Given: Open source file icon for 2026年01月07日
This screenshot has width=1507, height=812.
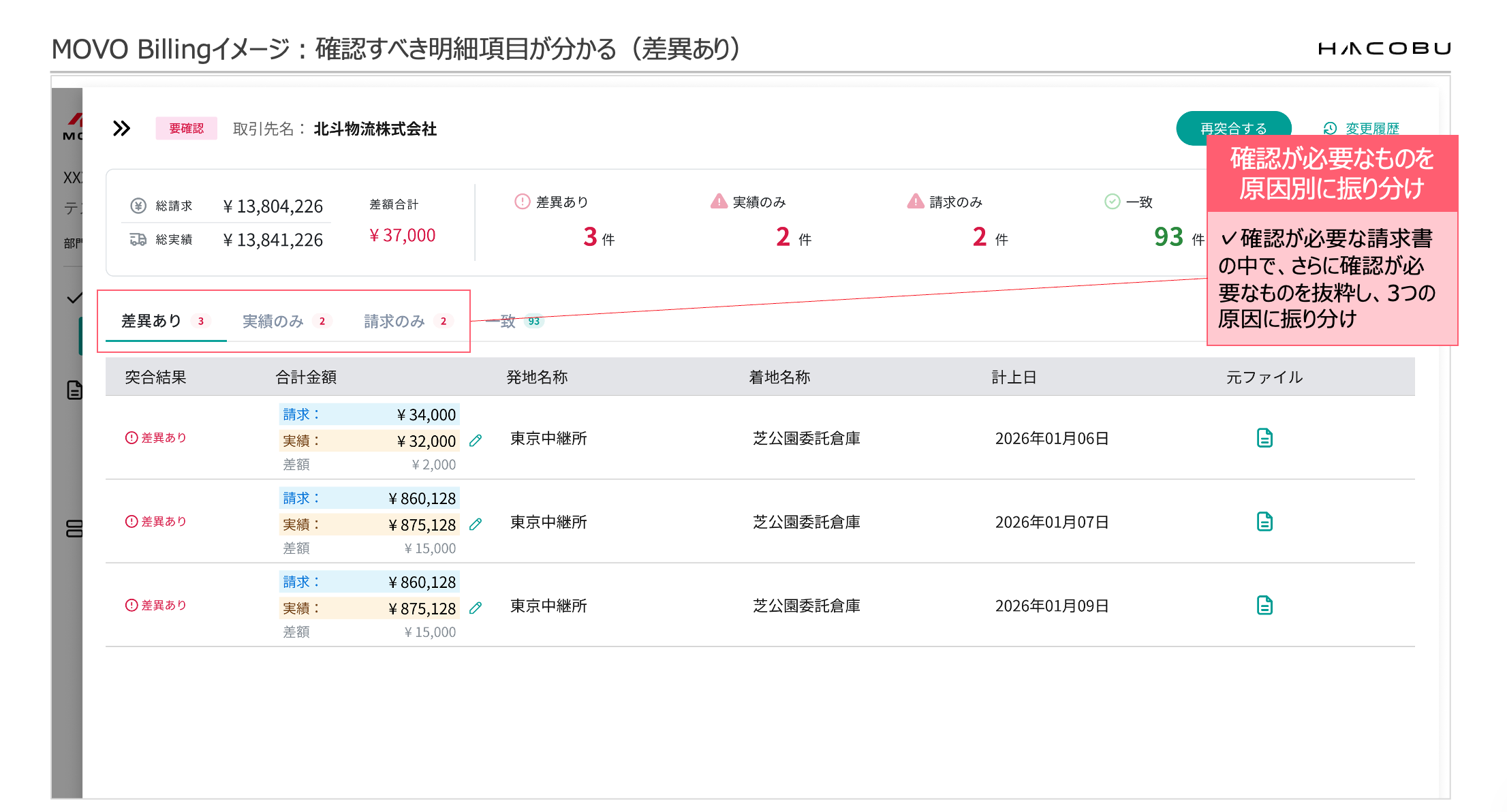Looking at the screenshot, I should [x=1264, y=522].
